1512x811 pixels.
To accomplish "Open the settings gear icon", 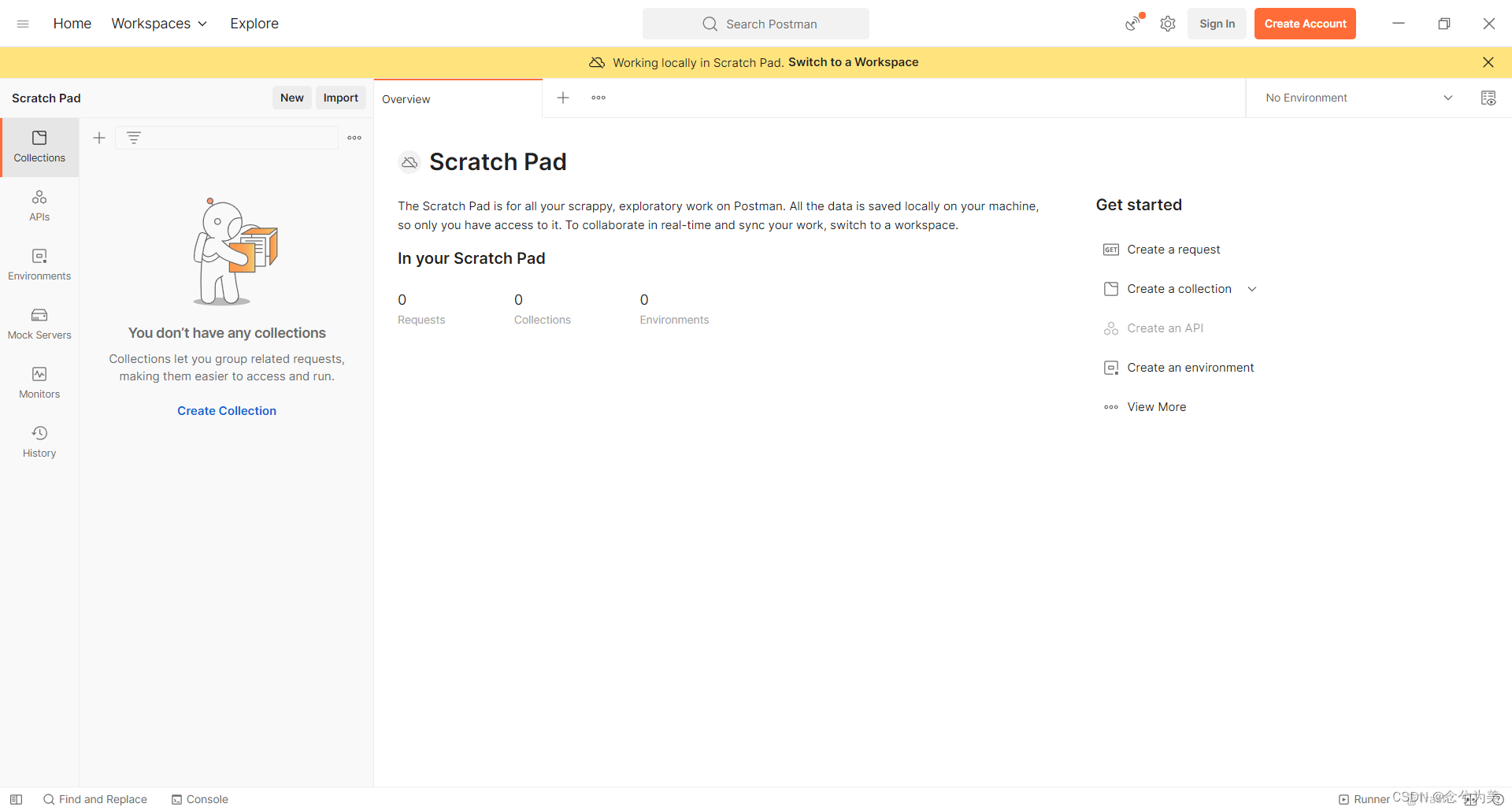I will [x=1168, y=24].
